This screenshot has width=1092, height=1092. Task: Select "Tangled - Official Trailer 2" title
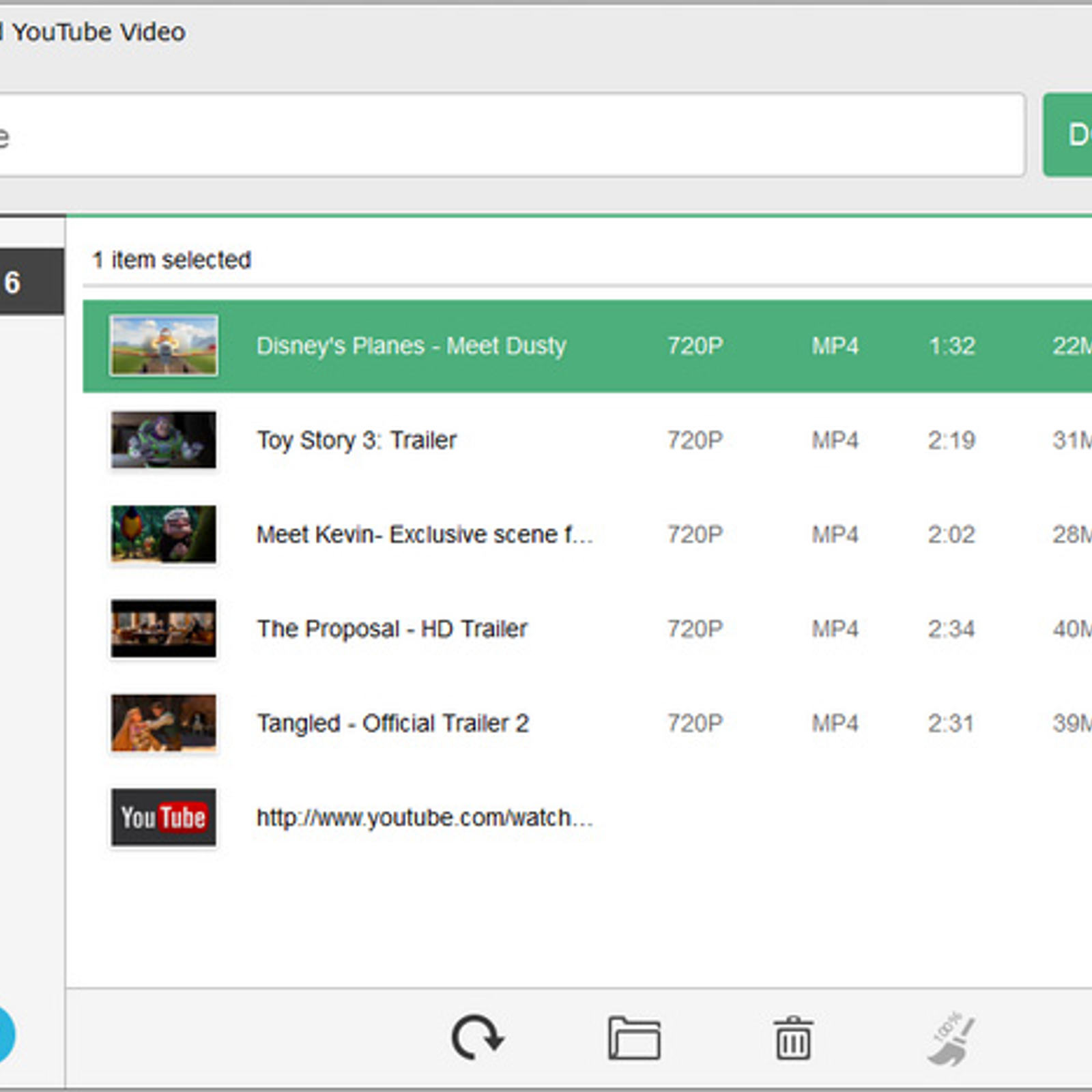[x=392, y=723]
